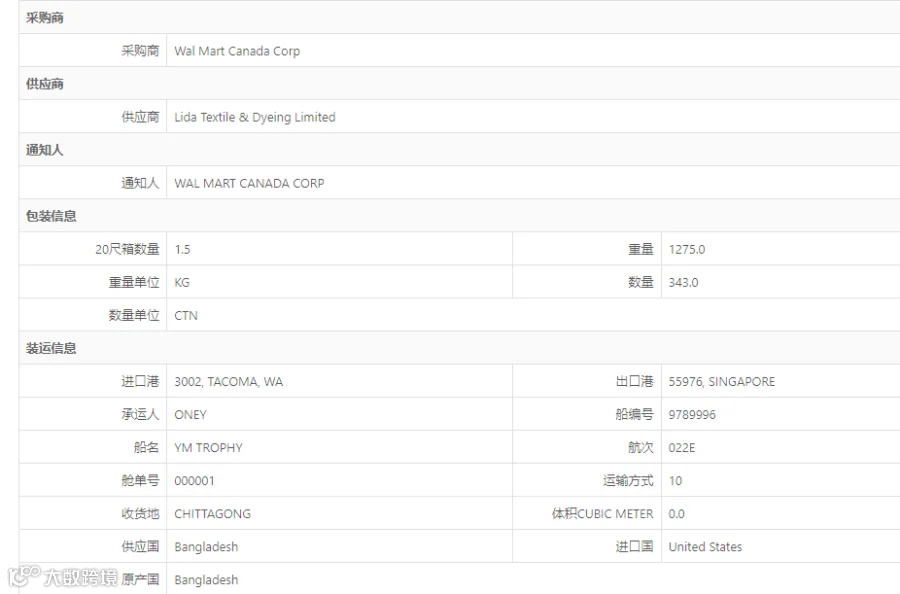The height and width of the screenshot is (594, 900).
Task: Click buyer value Wal Mart Canada Corp
Action: (237, 51)
